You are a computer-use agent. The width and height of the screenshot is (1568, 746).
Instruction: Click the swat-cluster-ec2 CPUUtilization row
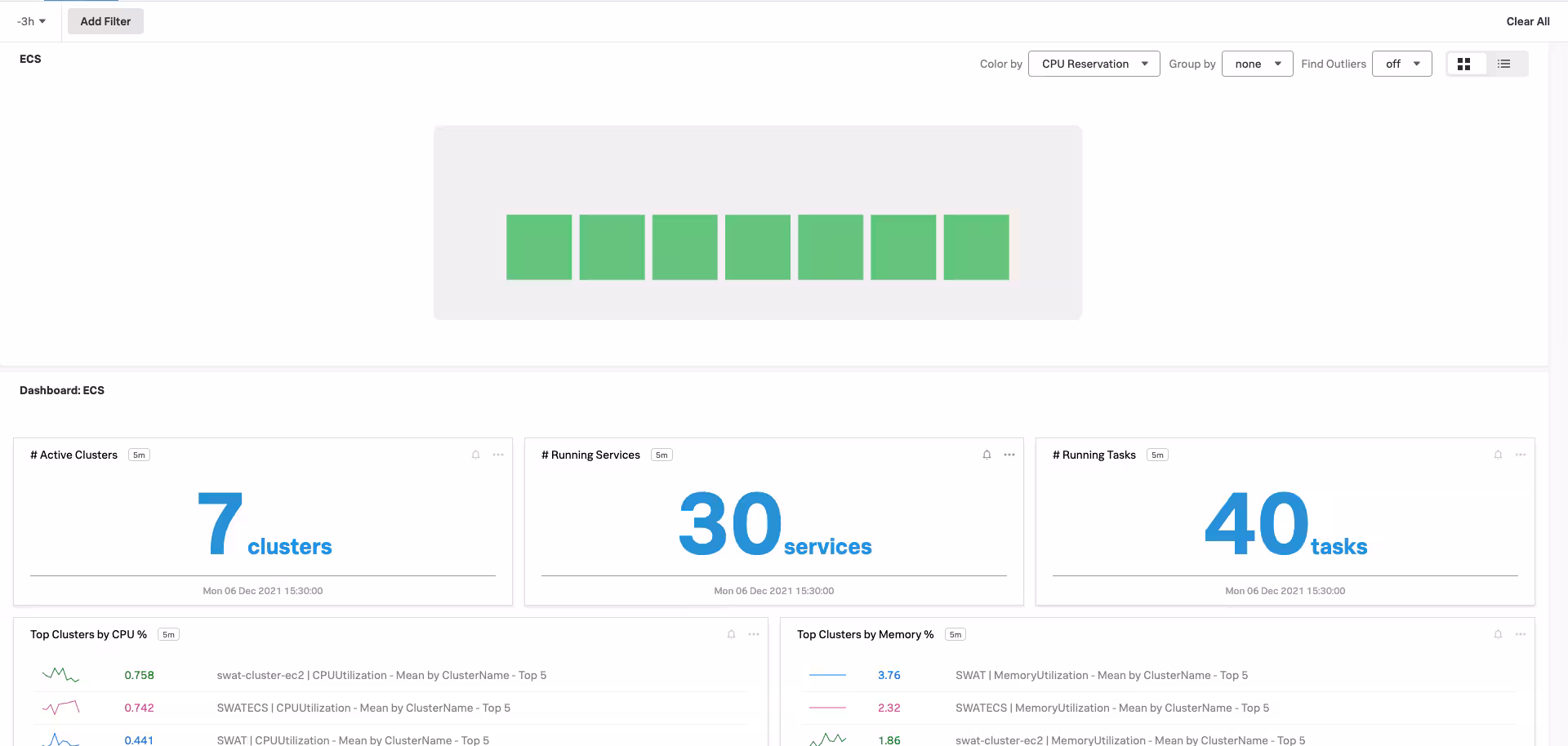click(381, 675)
